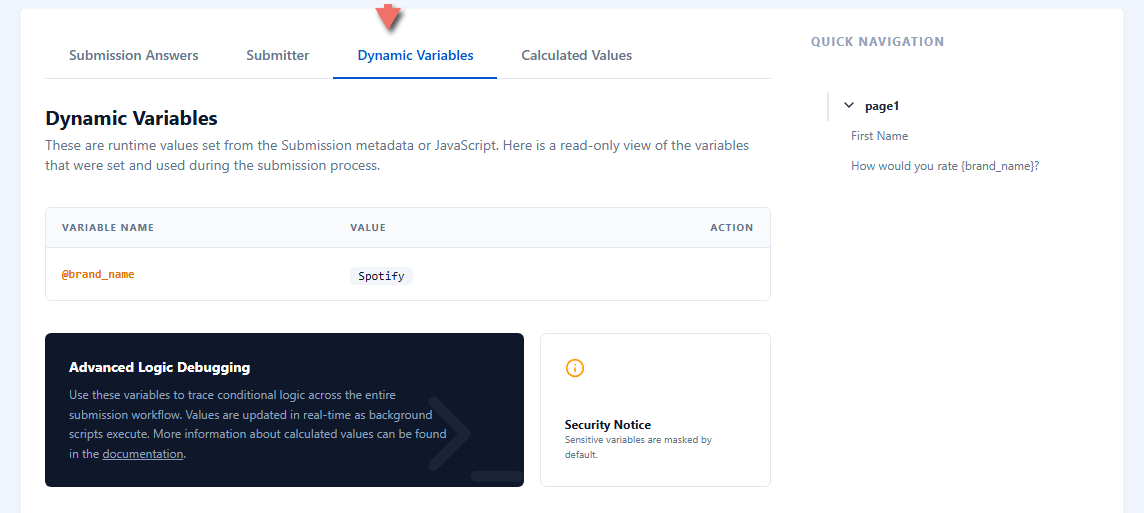1144x513 pixels.
Task: Select the Dynamic Variables tab
Action: pyautogui.click(x=415, y=55)
